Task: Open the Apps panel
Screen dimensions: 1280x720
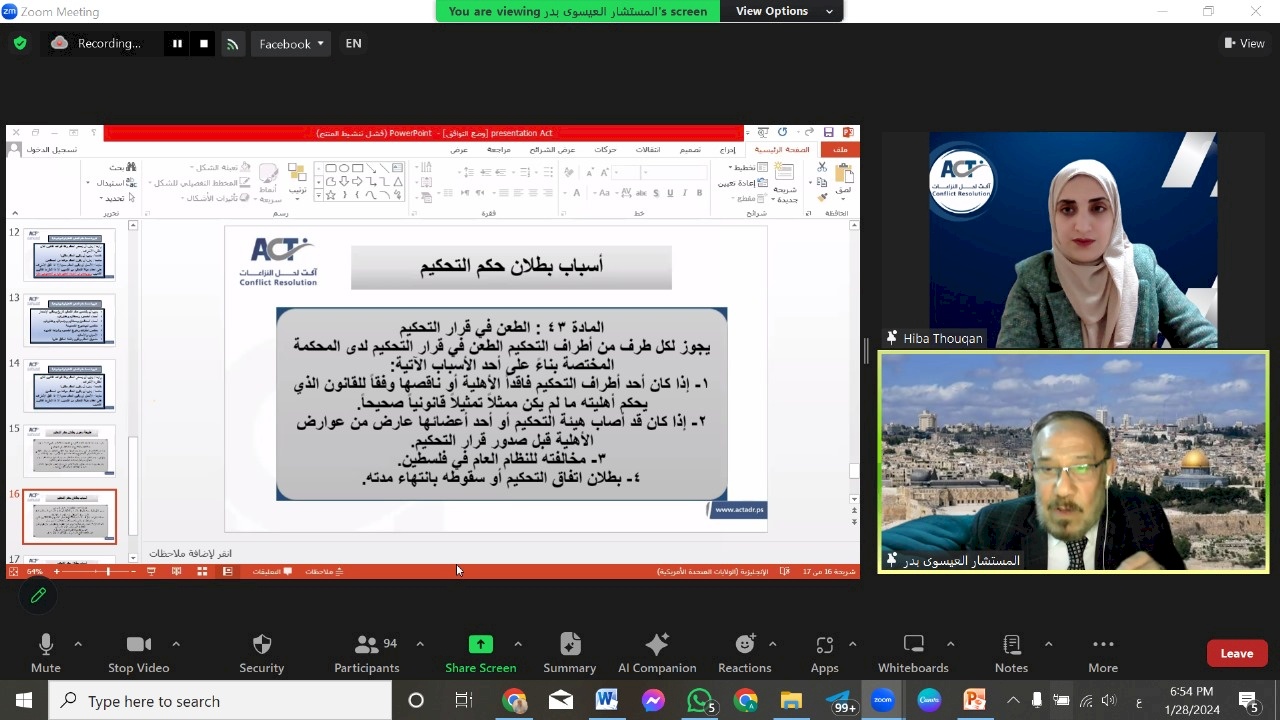Action: pyautogui.click(x=824, y=653)
